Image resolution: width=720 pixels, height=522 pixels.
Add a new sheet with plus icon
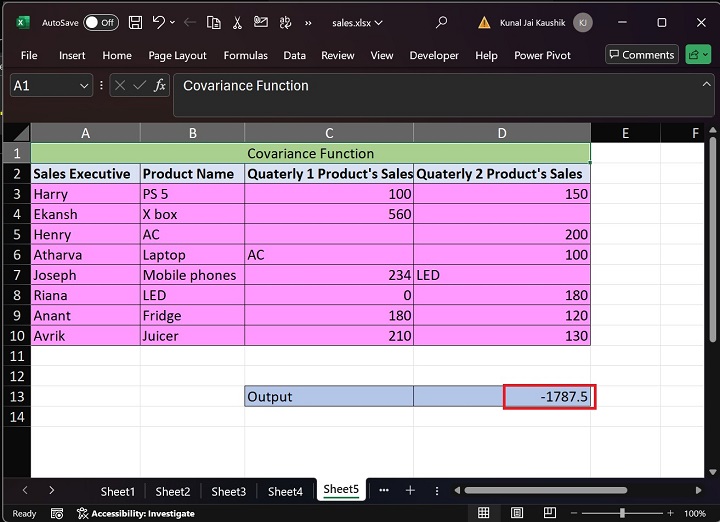(410, 490)
